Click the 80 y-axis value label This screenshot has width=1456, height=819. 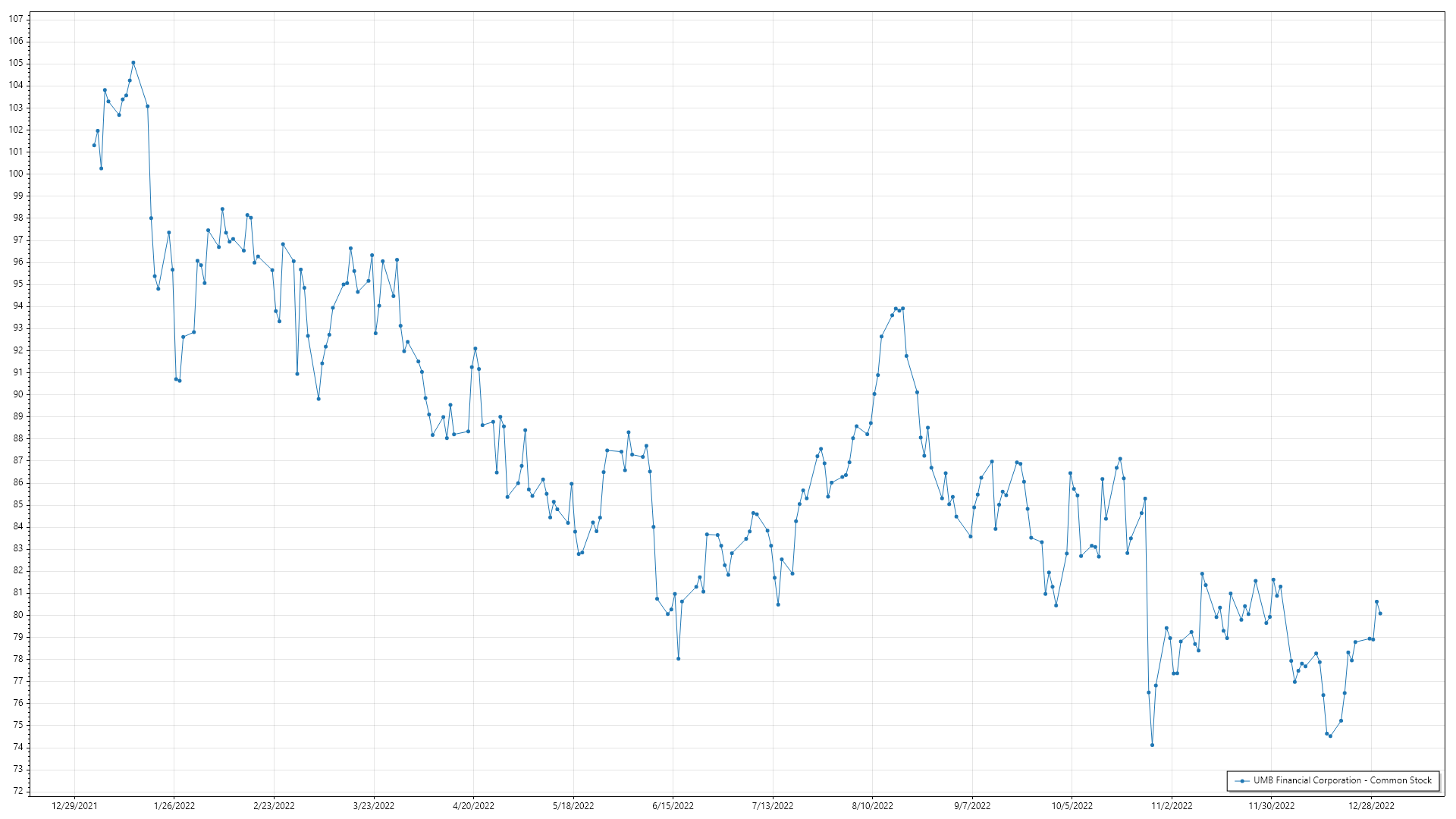coord(17,615)
